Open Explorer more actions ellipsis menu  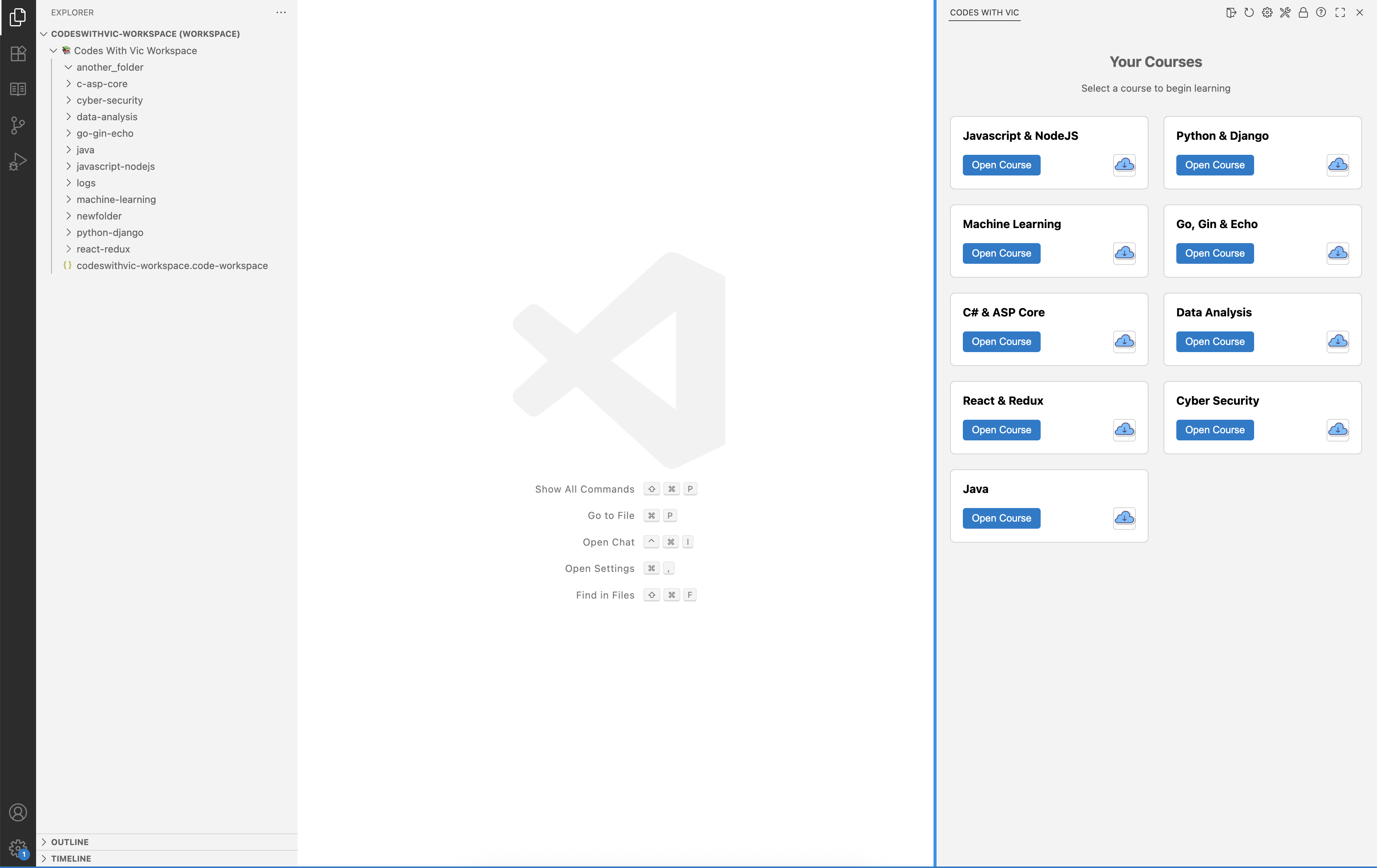tap(281, 12)
